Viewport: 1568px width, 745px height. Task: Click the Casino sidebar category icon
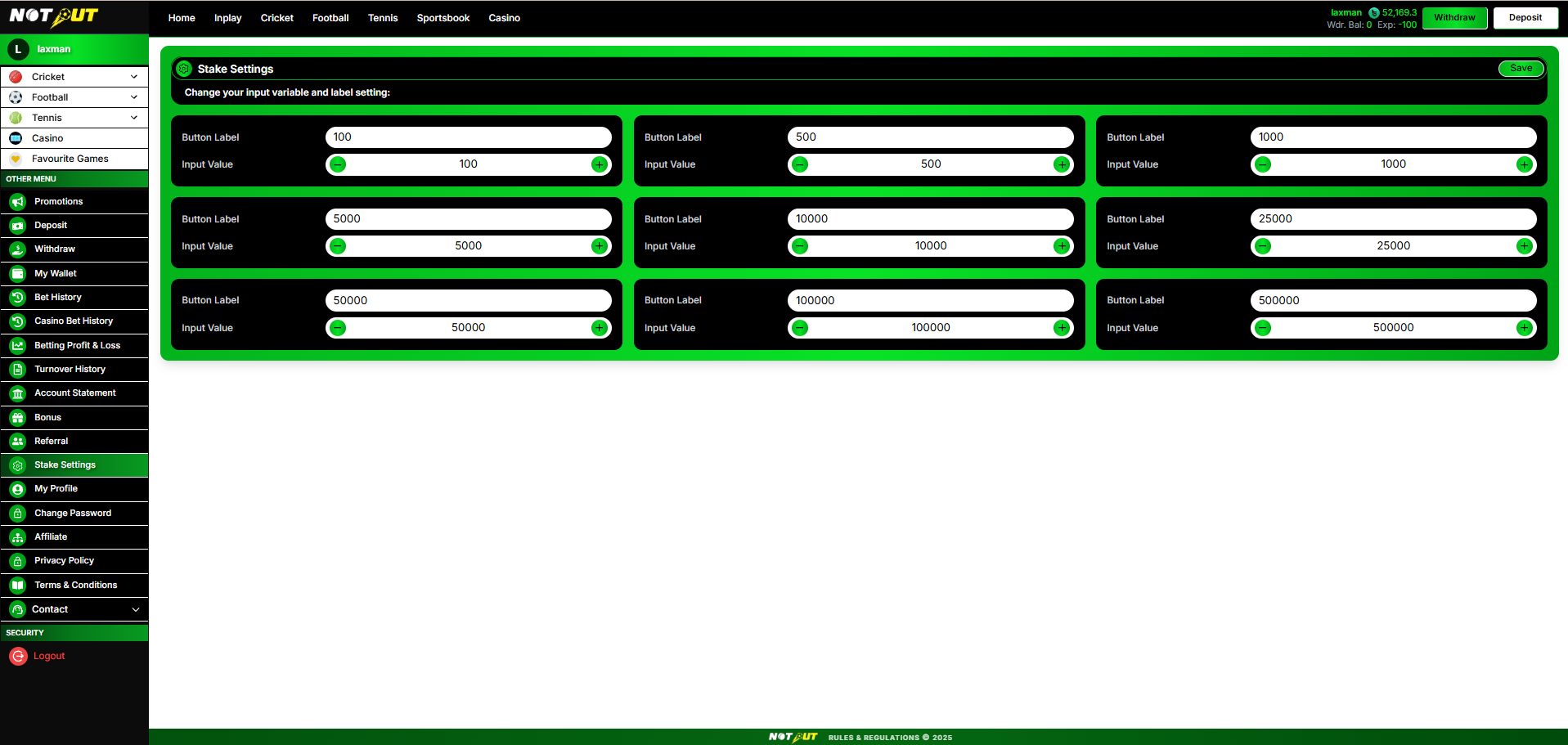pos(16,138)
